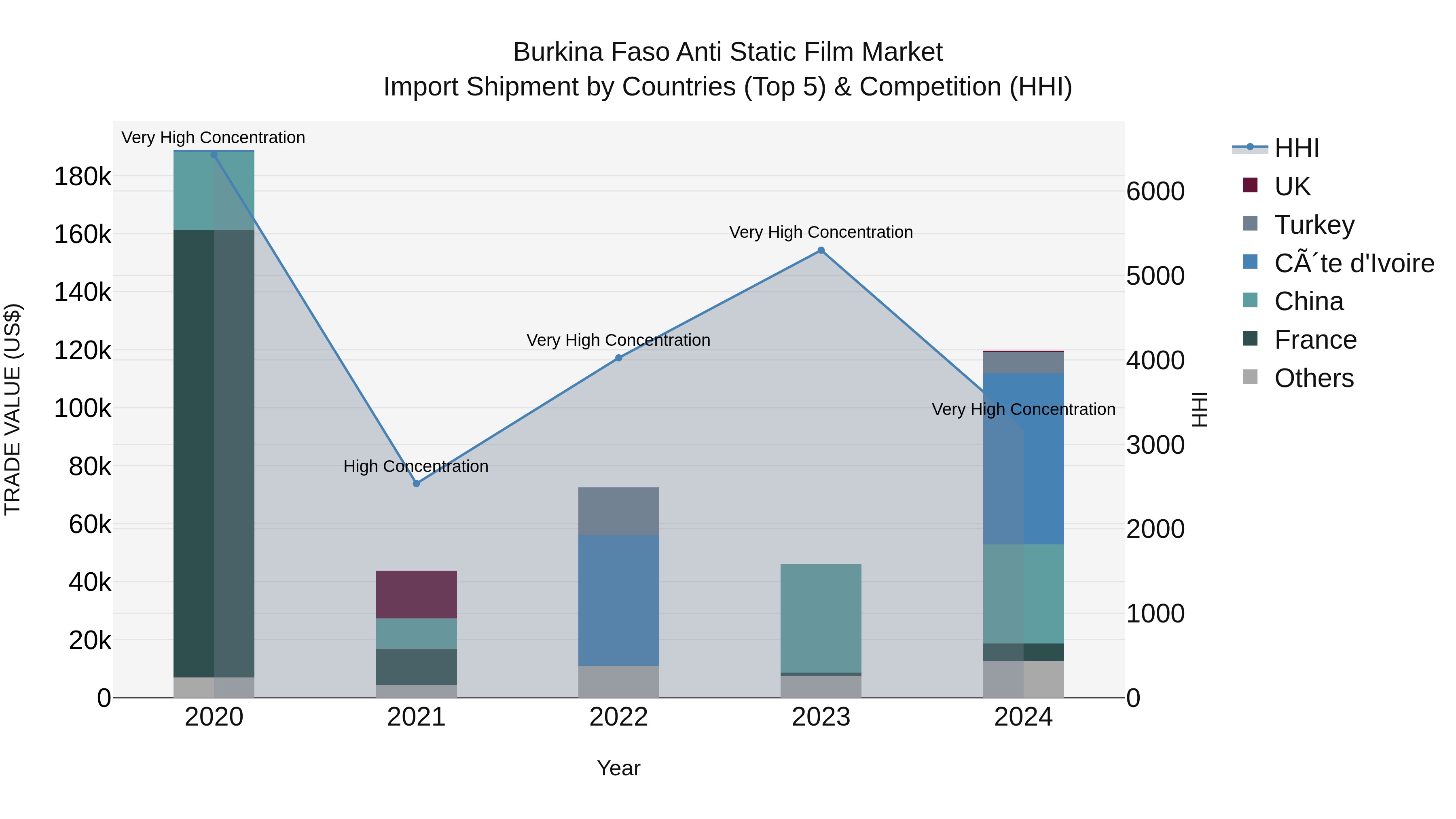Viewport: 1456px width, 819px height.
Task: Click the HHI line marker for 2023
Action: pyautogui.click(x=821, y=250)
